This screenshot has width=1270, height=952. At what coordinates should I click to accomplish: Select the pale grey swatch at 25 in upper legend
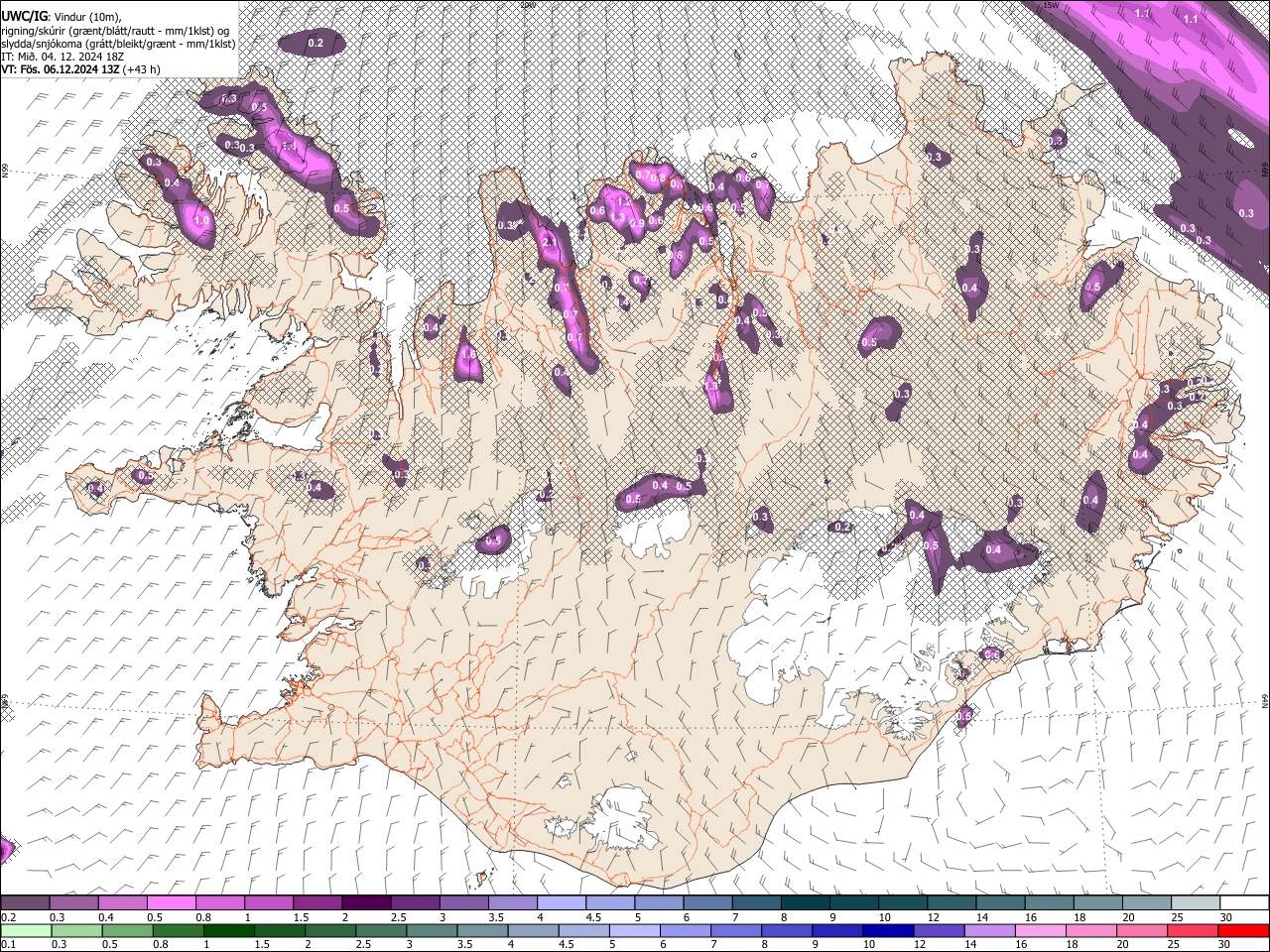point(1196,903)
